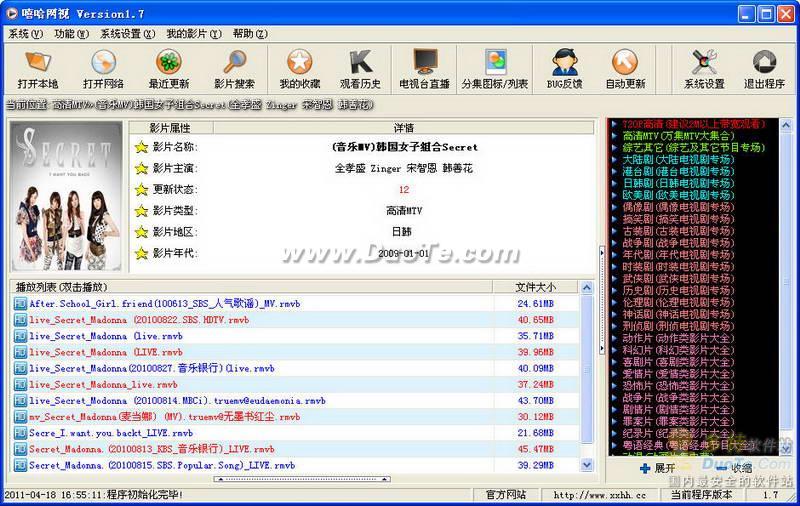The height and width of the screenshot is (506, 800).
Task: Click the 打开网络 open network icon
Action: 103,62
